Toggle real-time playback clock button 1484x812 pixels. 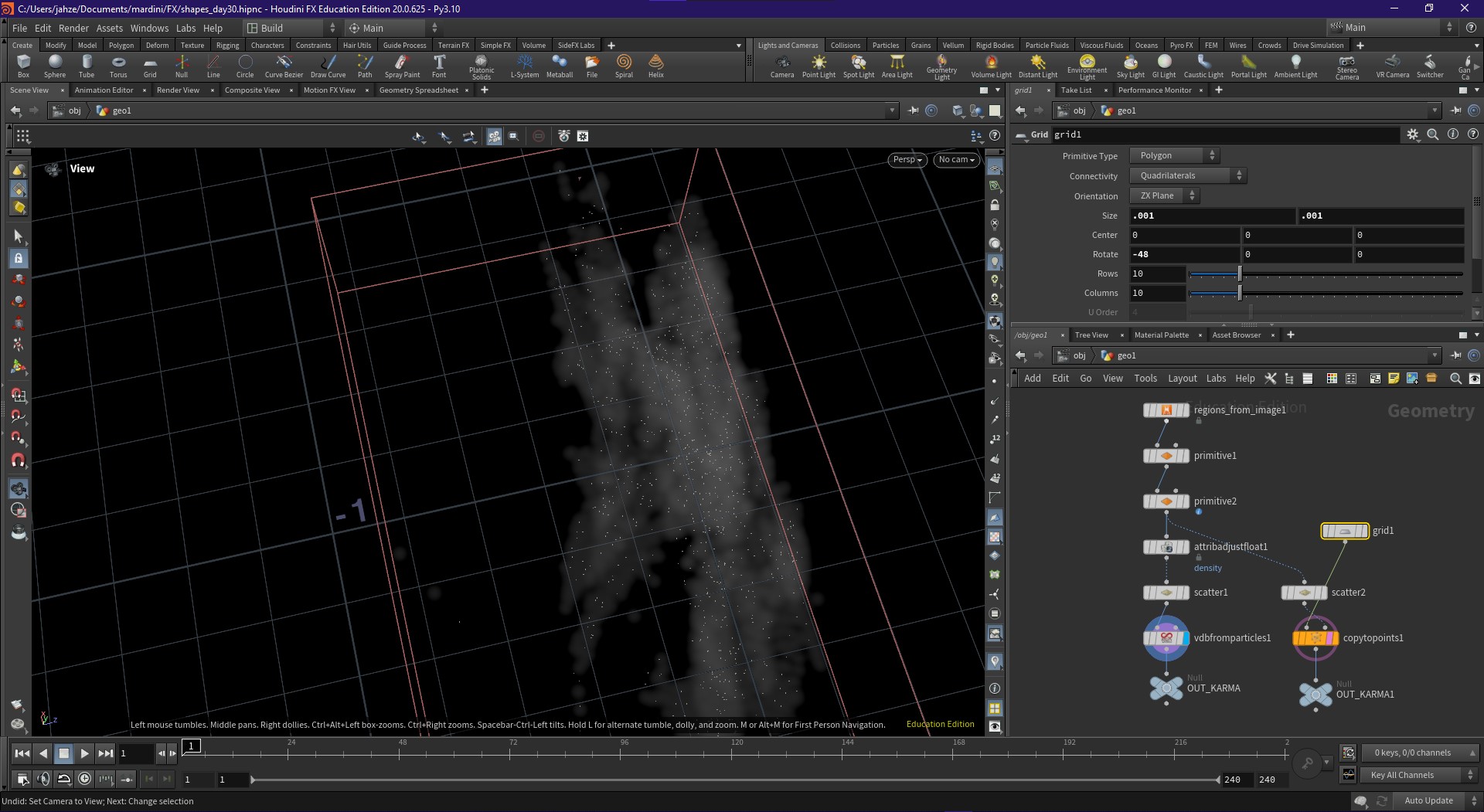click(x=85, y=779)
